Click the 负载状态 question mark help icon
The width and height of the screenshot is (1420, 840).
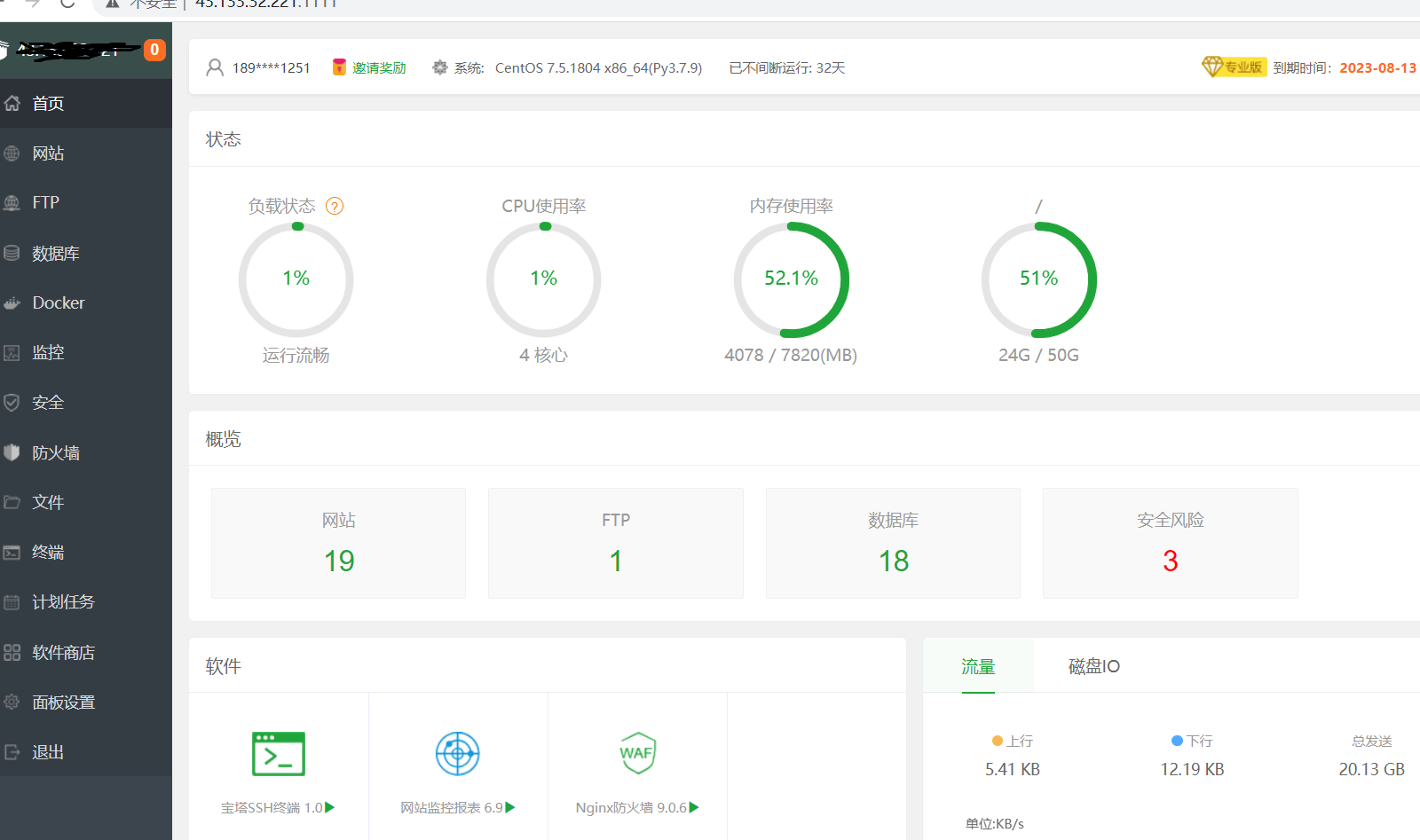pyautogui.click(x=335, y=207)
